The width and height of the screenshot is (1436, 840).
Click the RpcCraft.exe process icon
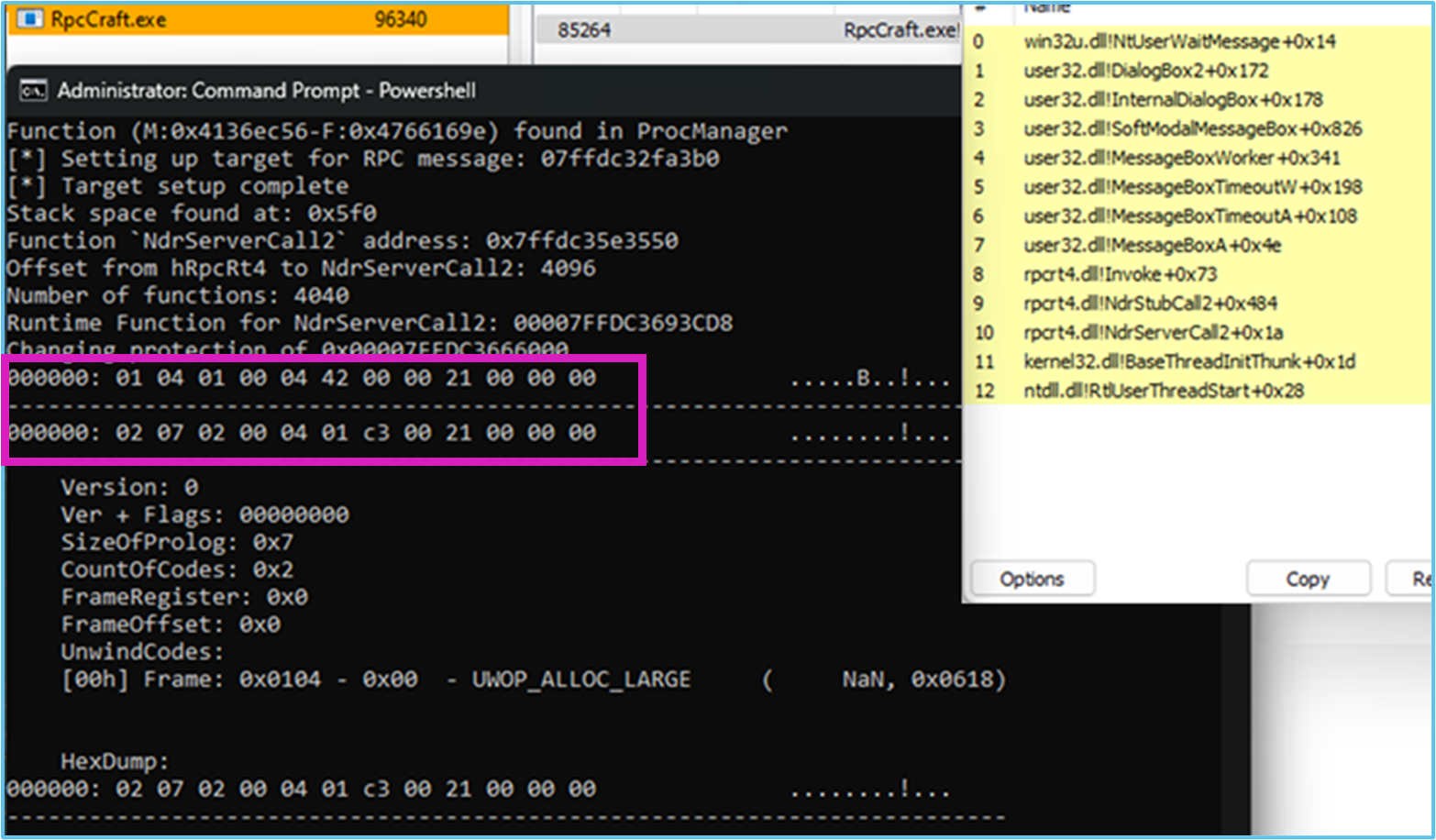pos(29,18)
